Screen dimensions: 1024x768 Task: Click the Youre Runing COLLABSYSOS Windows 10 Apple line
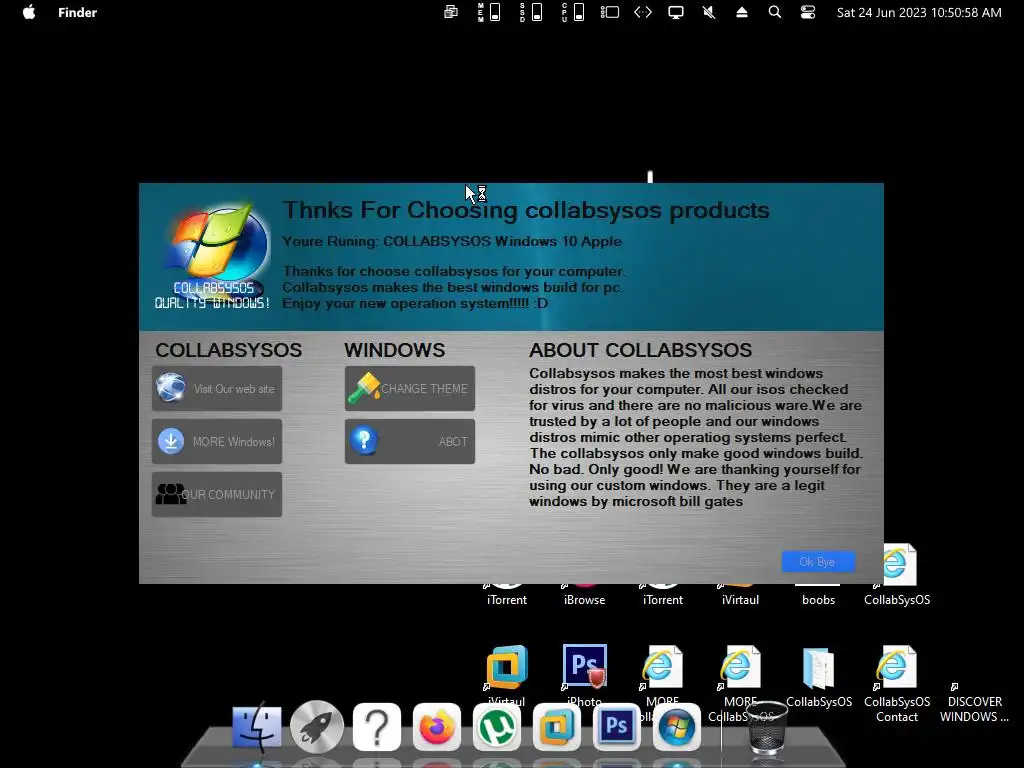pyautogui.click(x=452, y=242)
